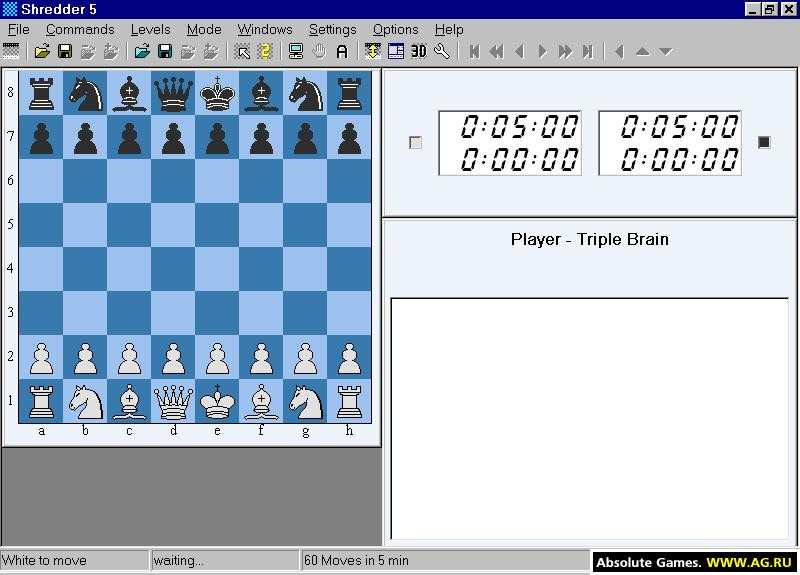
Task: Save using the teal floppy disk icon
Action: 165,52
